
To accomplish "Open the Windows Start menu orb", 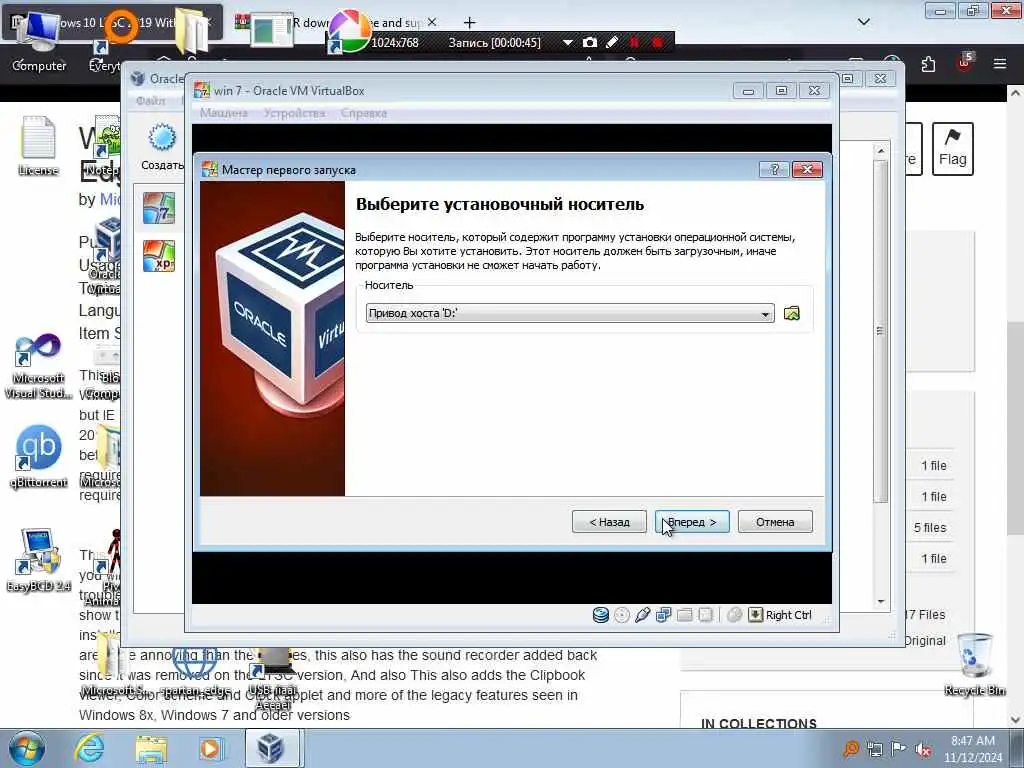I will pos(27,748).
